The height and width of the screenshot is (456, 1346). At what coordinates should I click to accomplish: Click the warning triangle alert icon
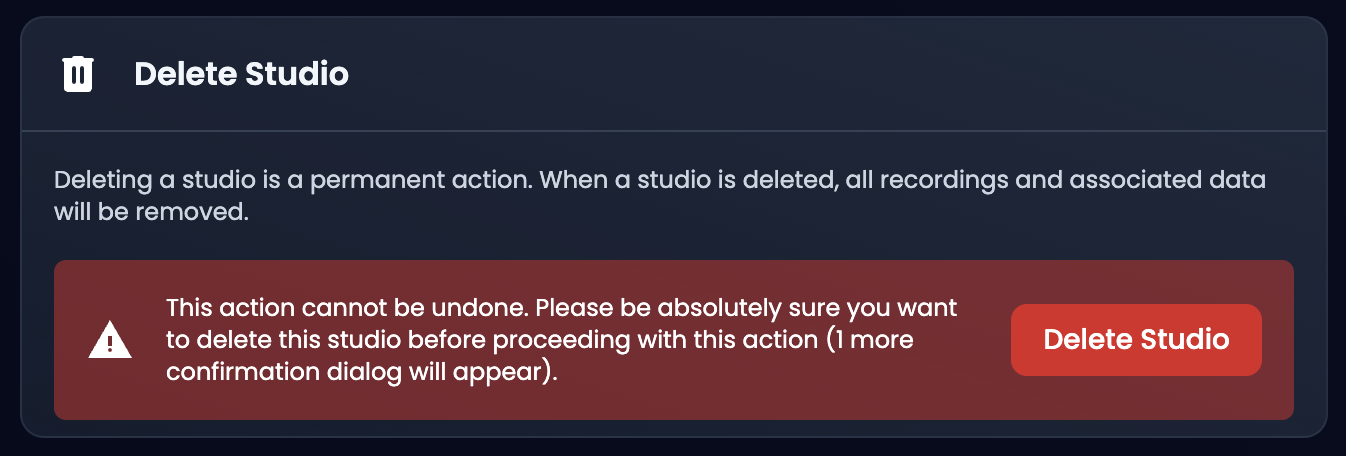tap(109, 341)
